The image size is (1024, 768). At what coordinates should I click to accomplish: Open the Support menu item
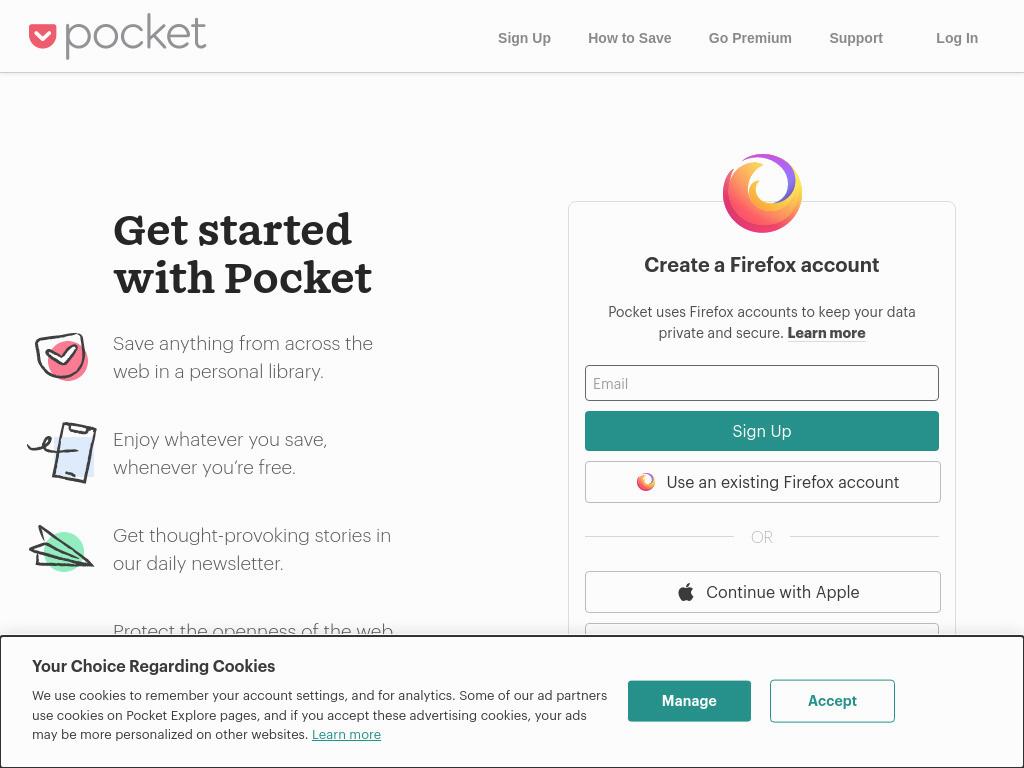coord(856,38)
